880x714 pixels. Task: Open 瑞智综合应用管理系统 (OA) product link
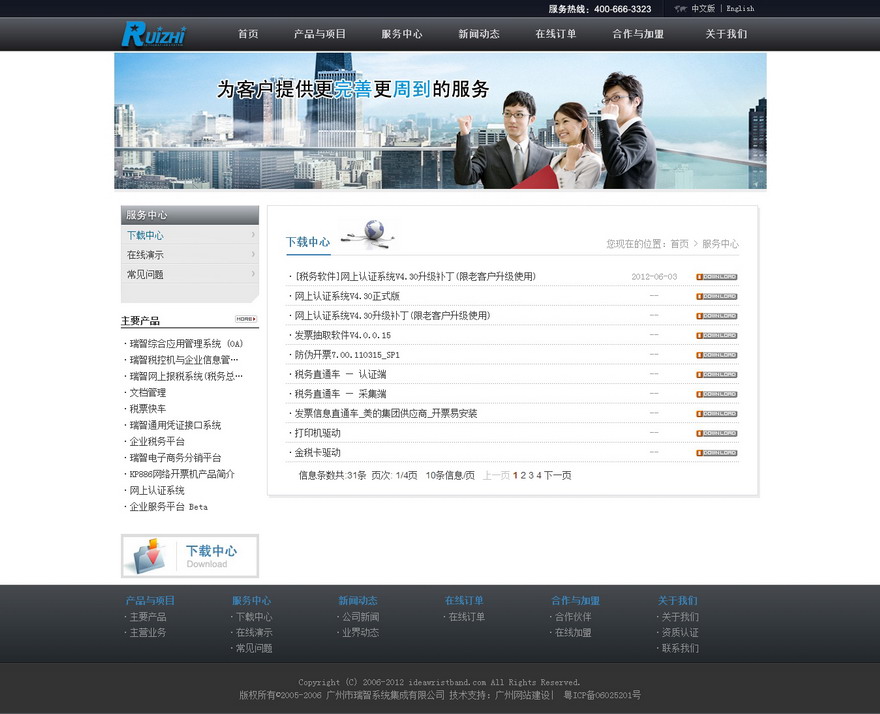[x=186, y=344]
